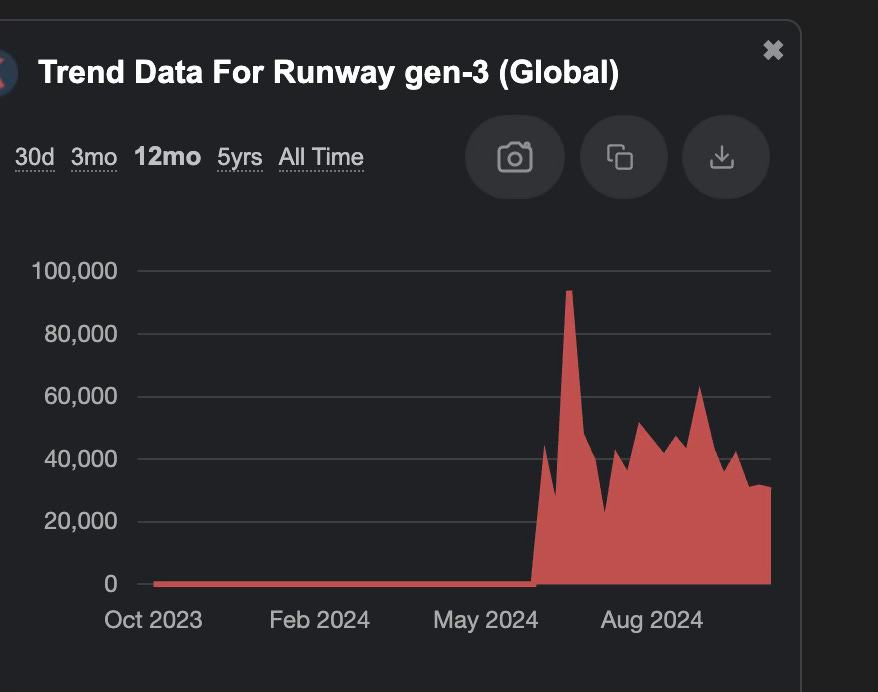
Task: View the All Time range
Action: [x=321, y=157]
